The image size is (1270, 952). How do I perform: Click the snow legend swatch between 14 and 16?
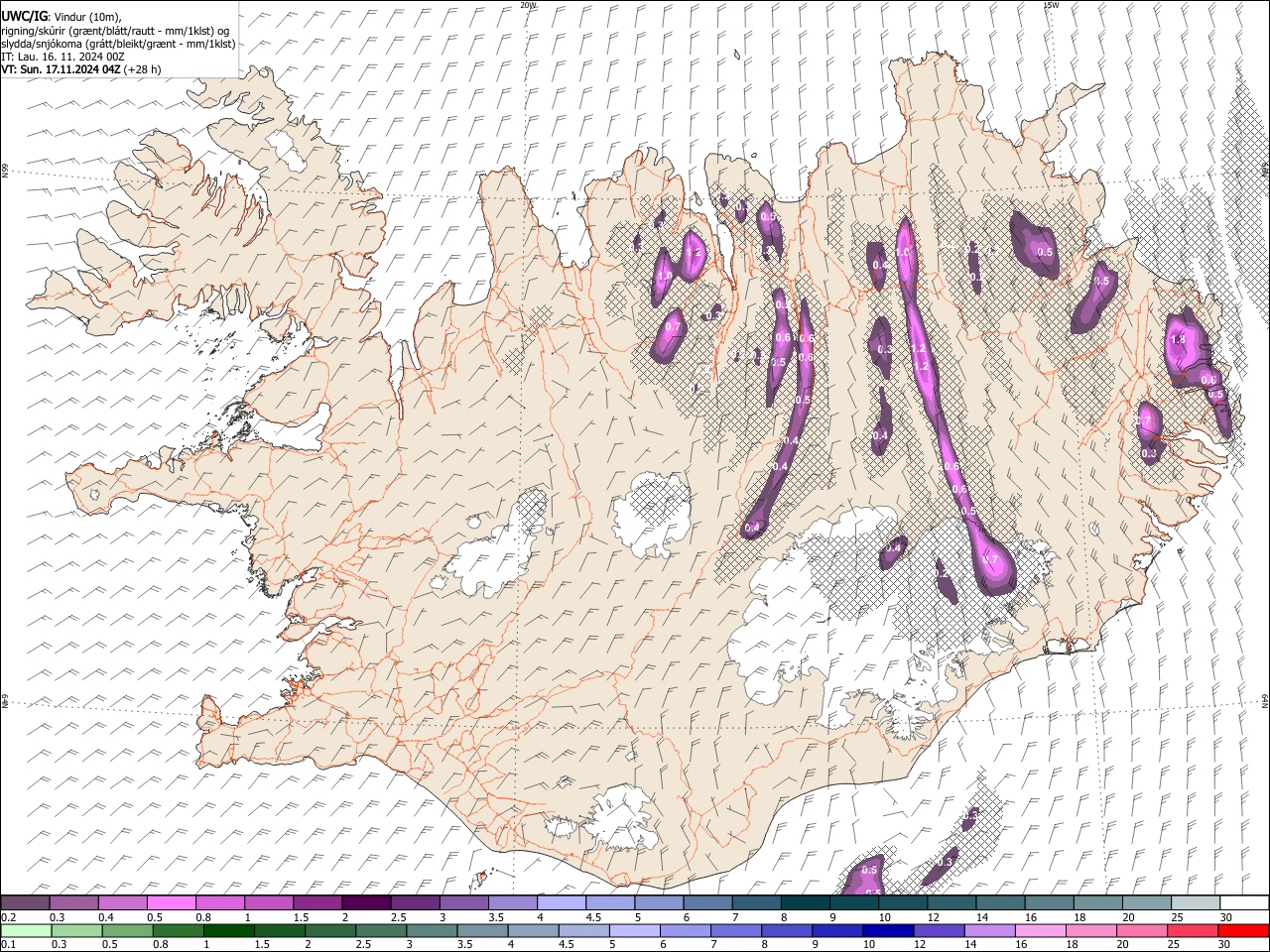(1000, 903)
